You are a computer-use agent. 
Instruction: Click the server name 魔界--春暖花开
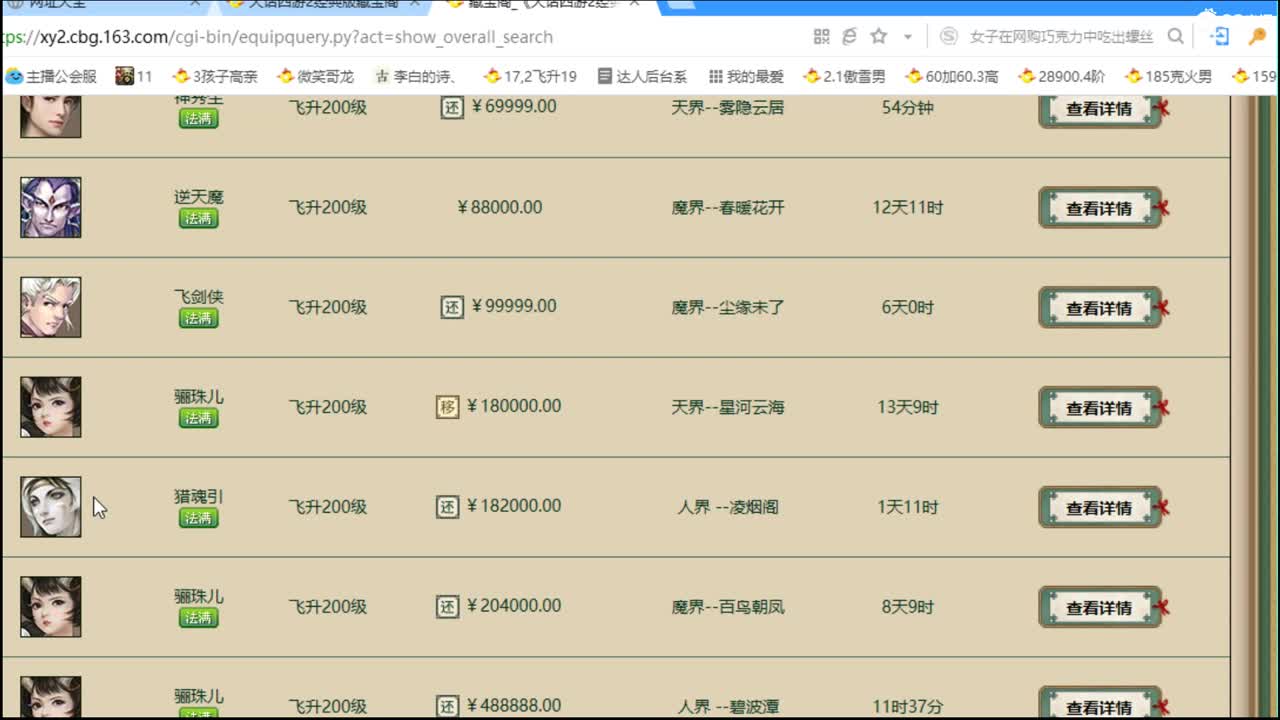728,208
